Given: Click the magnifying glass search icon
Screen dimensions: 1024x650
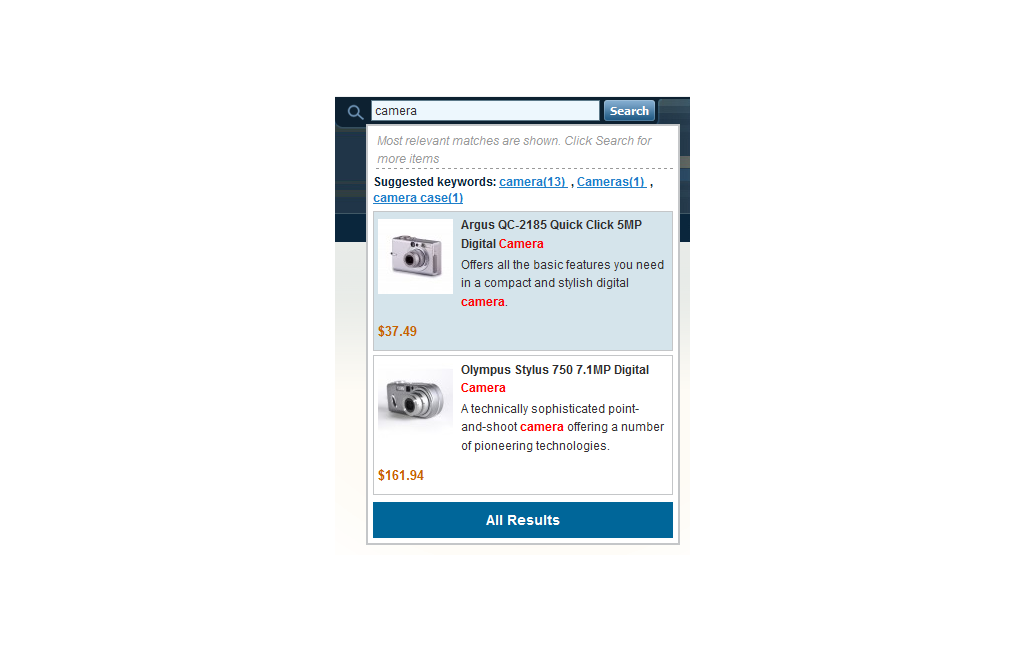Looking at the screenshot, I should point(355,112).
